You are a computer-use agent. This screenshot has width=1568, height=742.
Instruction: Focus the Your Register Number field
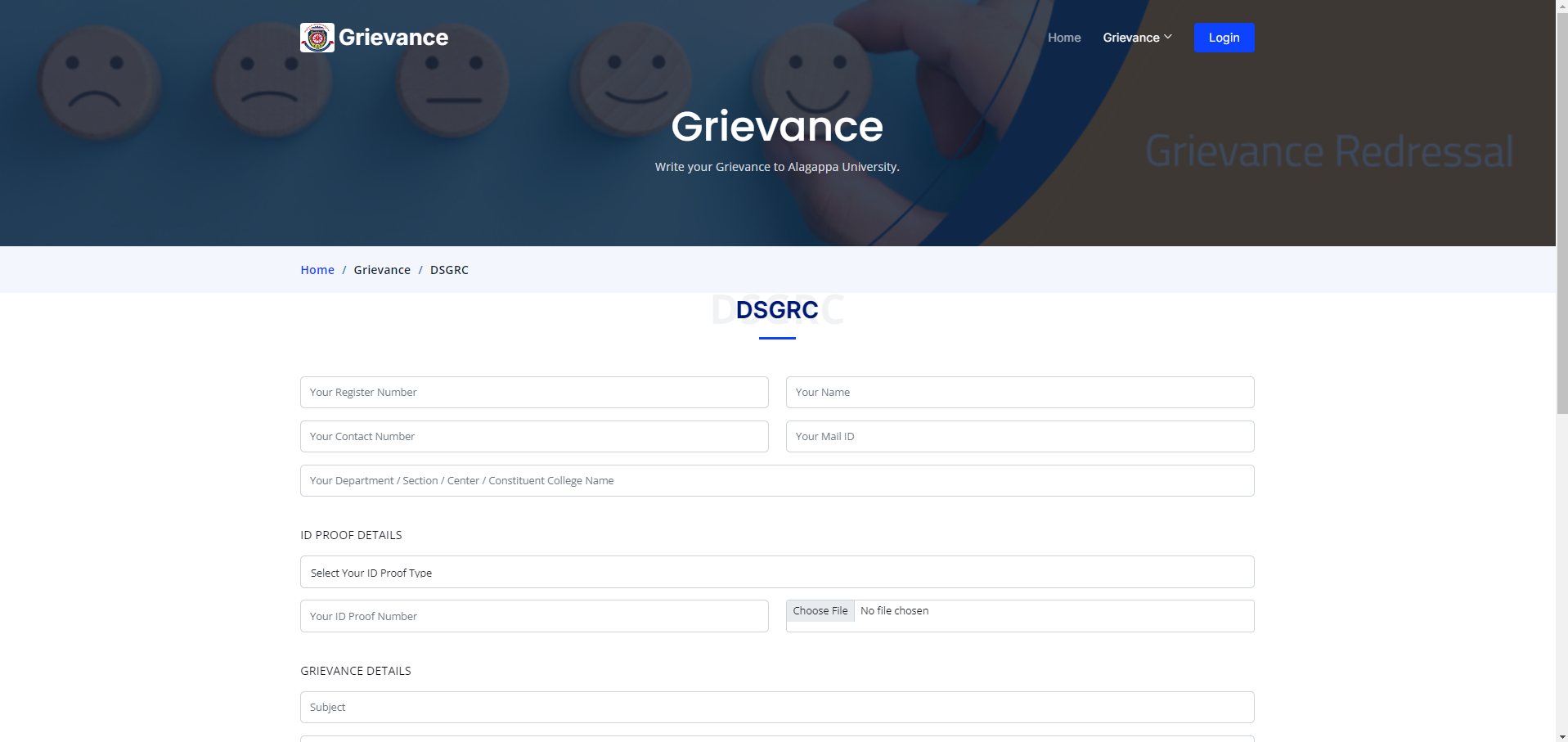coord(534,392)
